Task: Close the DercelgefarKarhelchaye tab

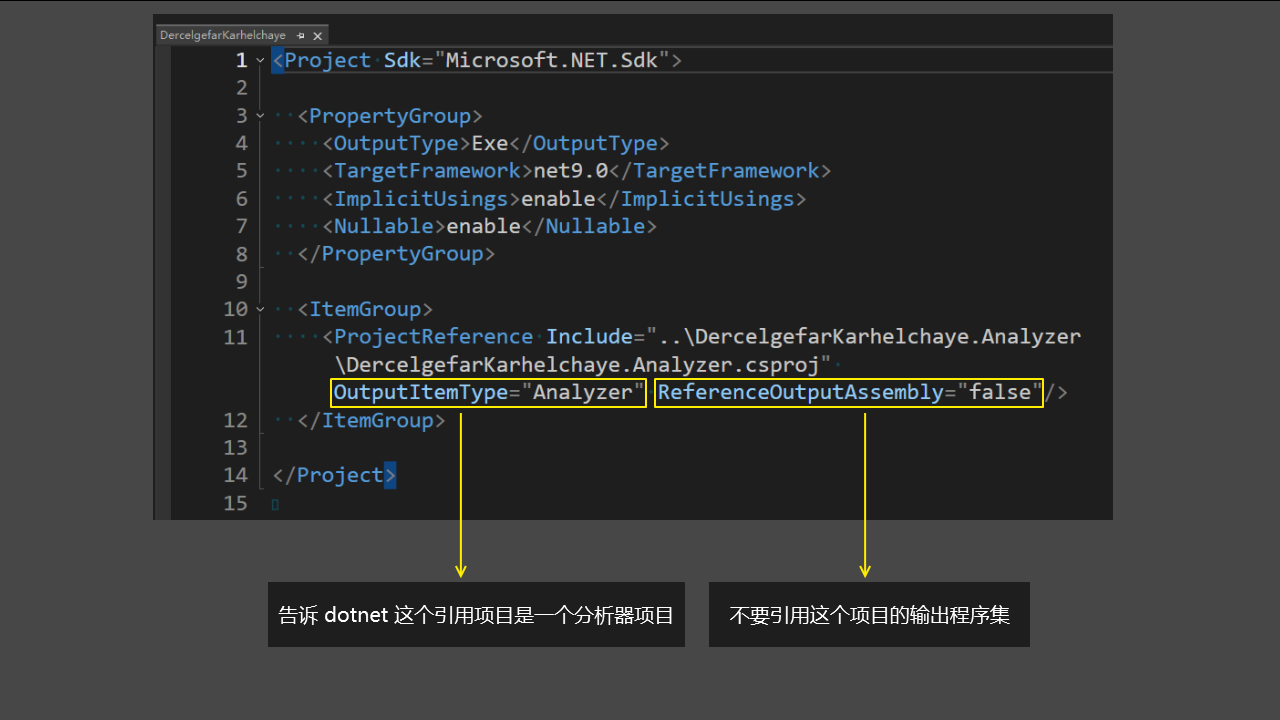Action: point(317,35)
